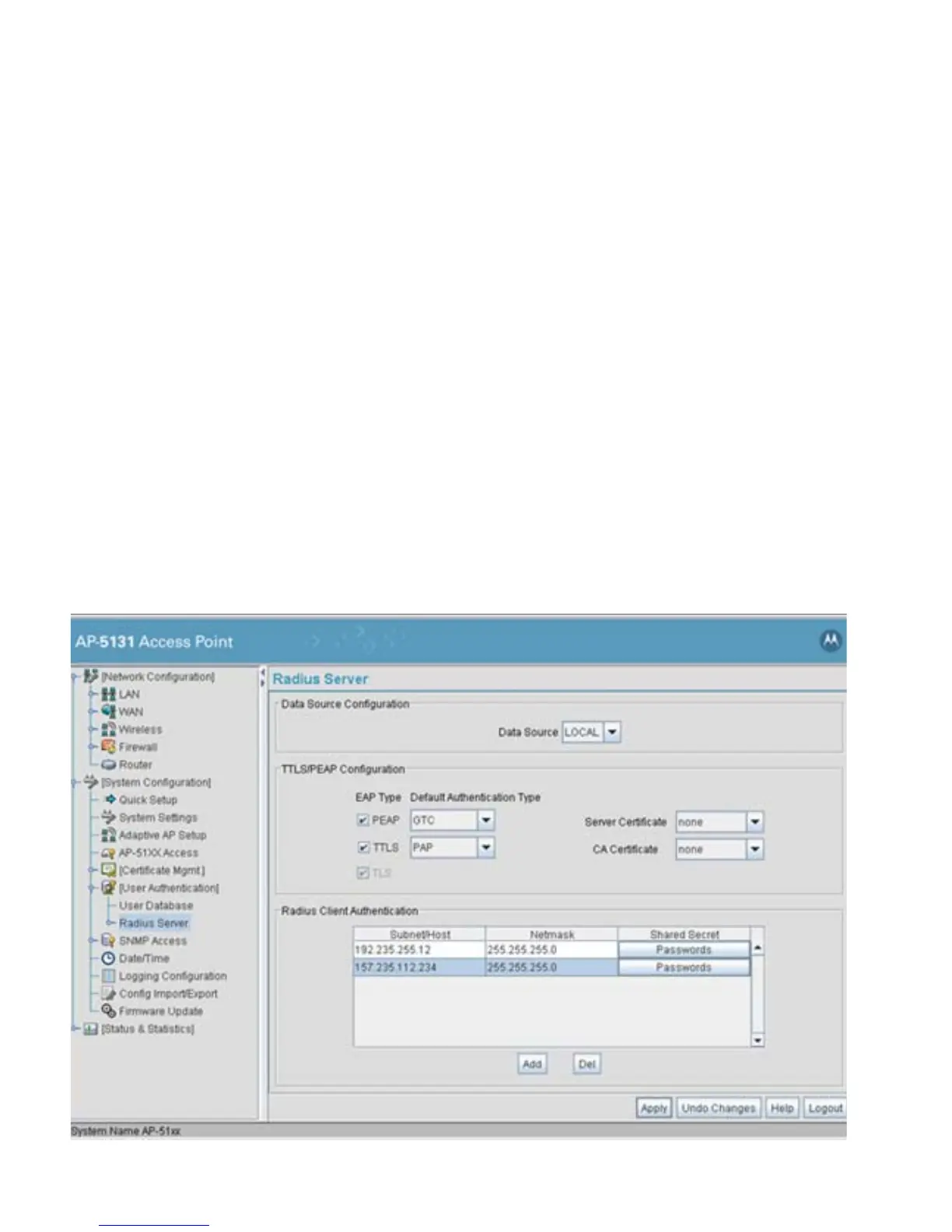Click the Shared Secret column header
The width and height of the screenshot is (952, 1232).
684,934
